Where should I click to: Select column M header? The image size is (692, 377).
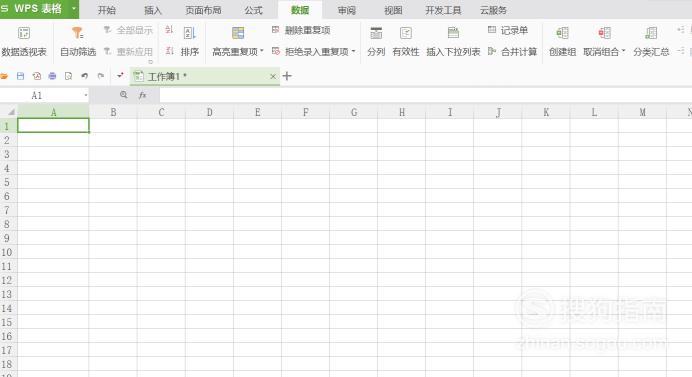click(x=643, y=112)
